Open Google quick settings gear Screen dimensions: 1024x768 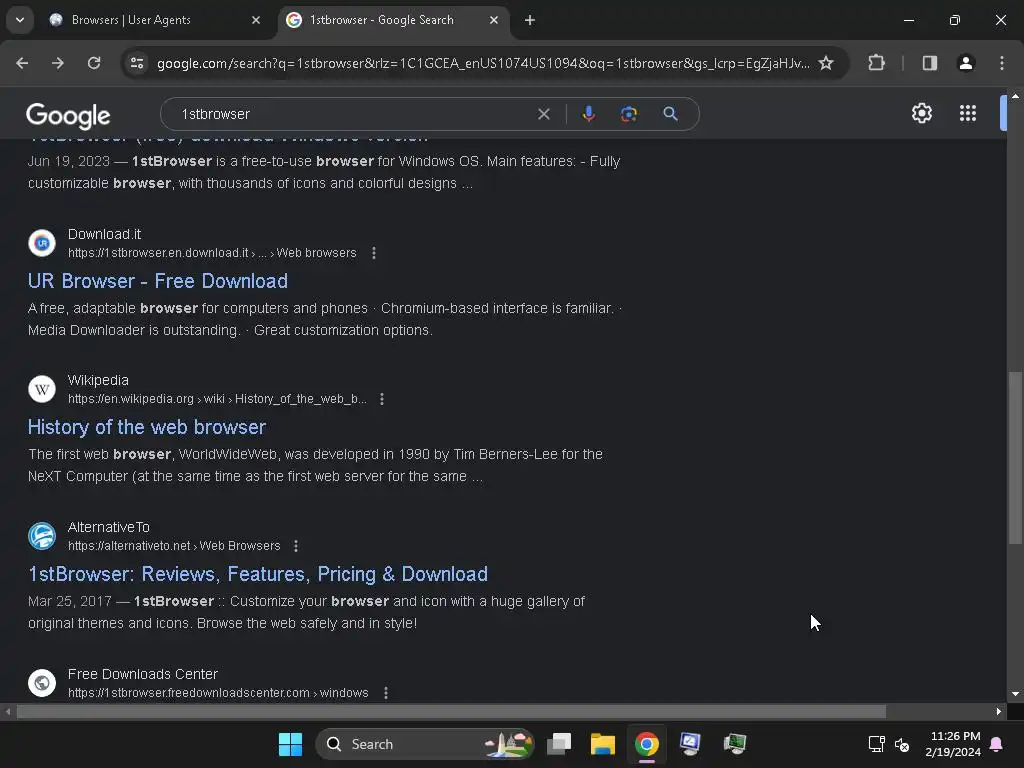[921, 114]
